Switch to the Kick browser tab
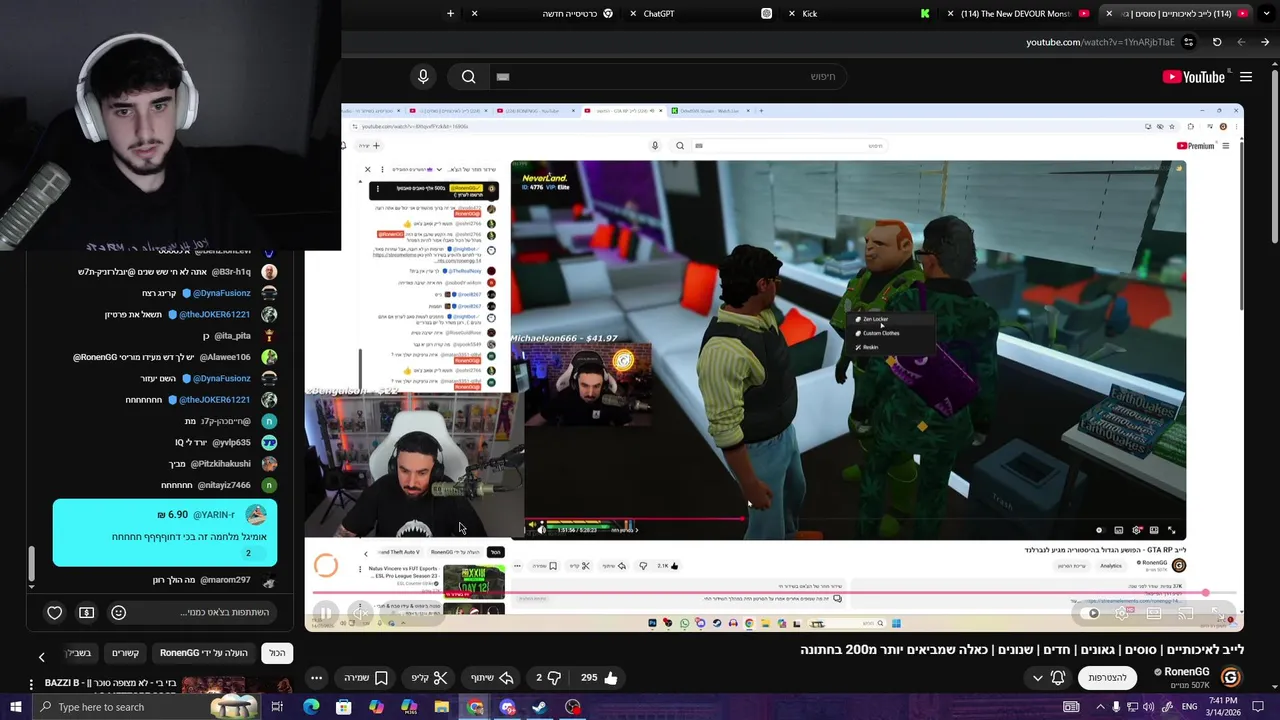The width and height of the screenshot is (1280, 720). point(860,14)
